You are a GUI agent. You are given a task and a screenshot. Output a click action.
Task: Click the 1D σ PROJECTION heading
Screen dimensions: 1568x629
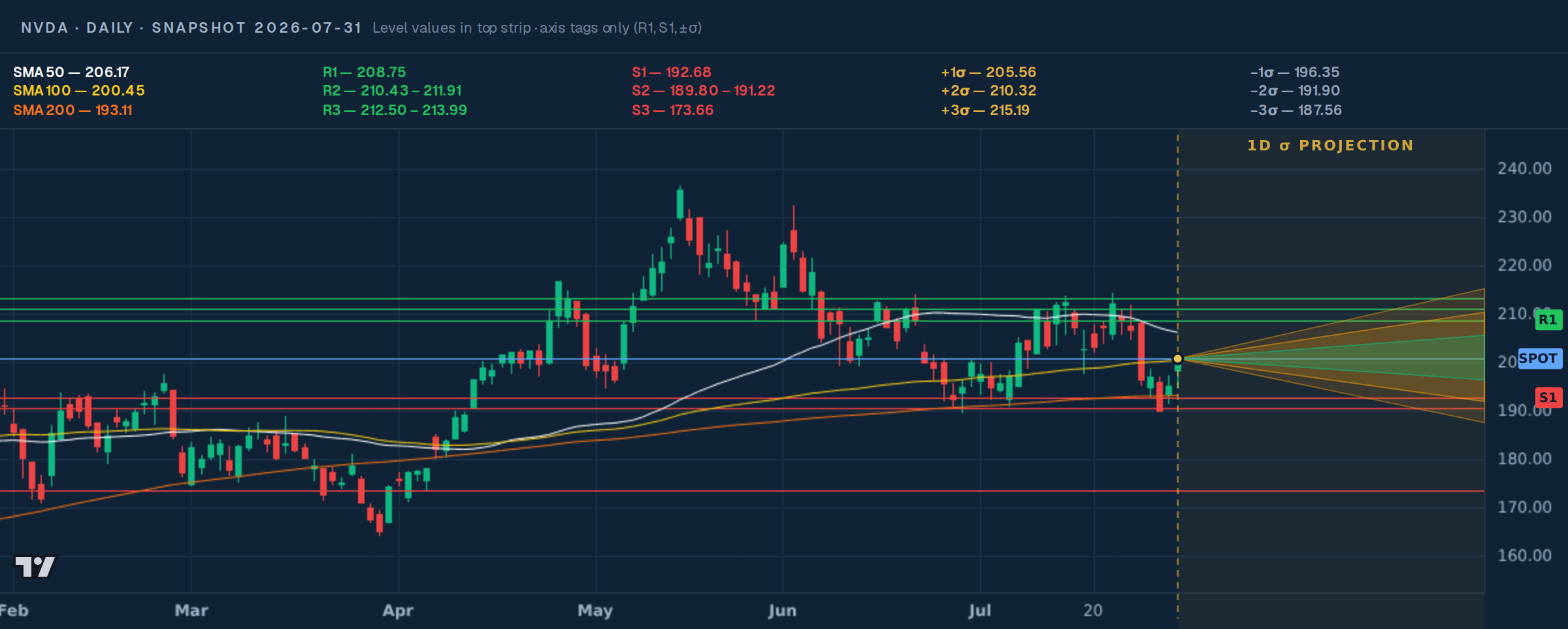[1330, 145]
